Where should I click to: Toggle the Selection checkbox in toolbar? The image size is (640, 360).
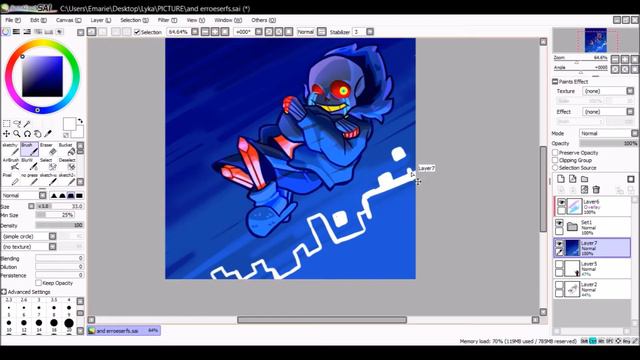click(137, 32)
